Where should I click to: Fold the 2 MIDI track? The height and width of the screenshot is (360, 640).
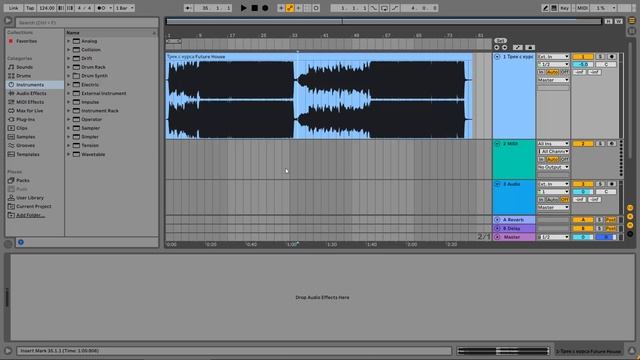497,144
